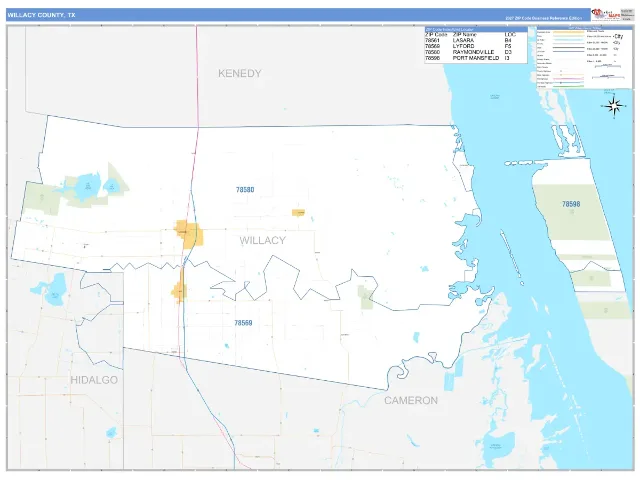The height and width of the screenshot is (480, 640).
Task: Click the compass rose icon
Action: (613, 107)
